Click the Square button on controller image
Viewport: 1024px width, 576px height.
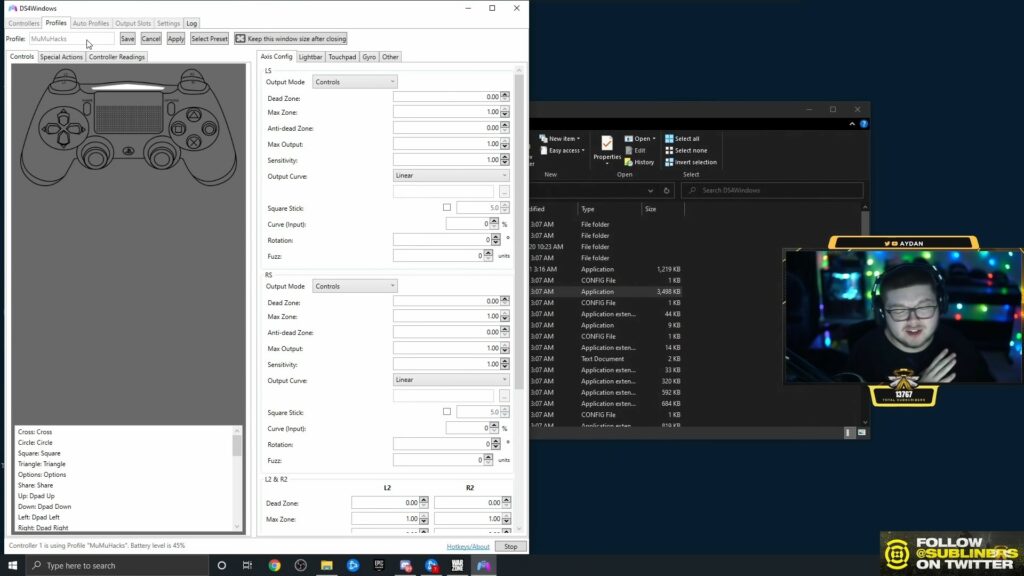(x=178, y=129)
